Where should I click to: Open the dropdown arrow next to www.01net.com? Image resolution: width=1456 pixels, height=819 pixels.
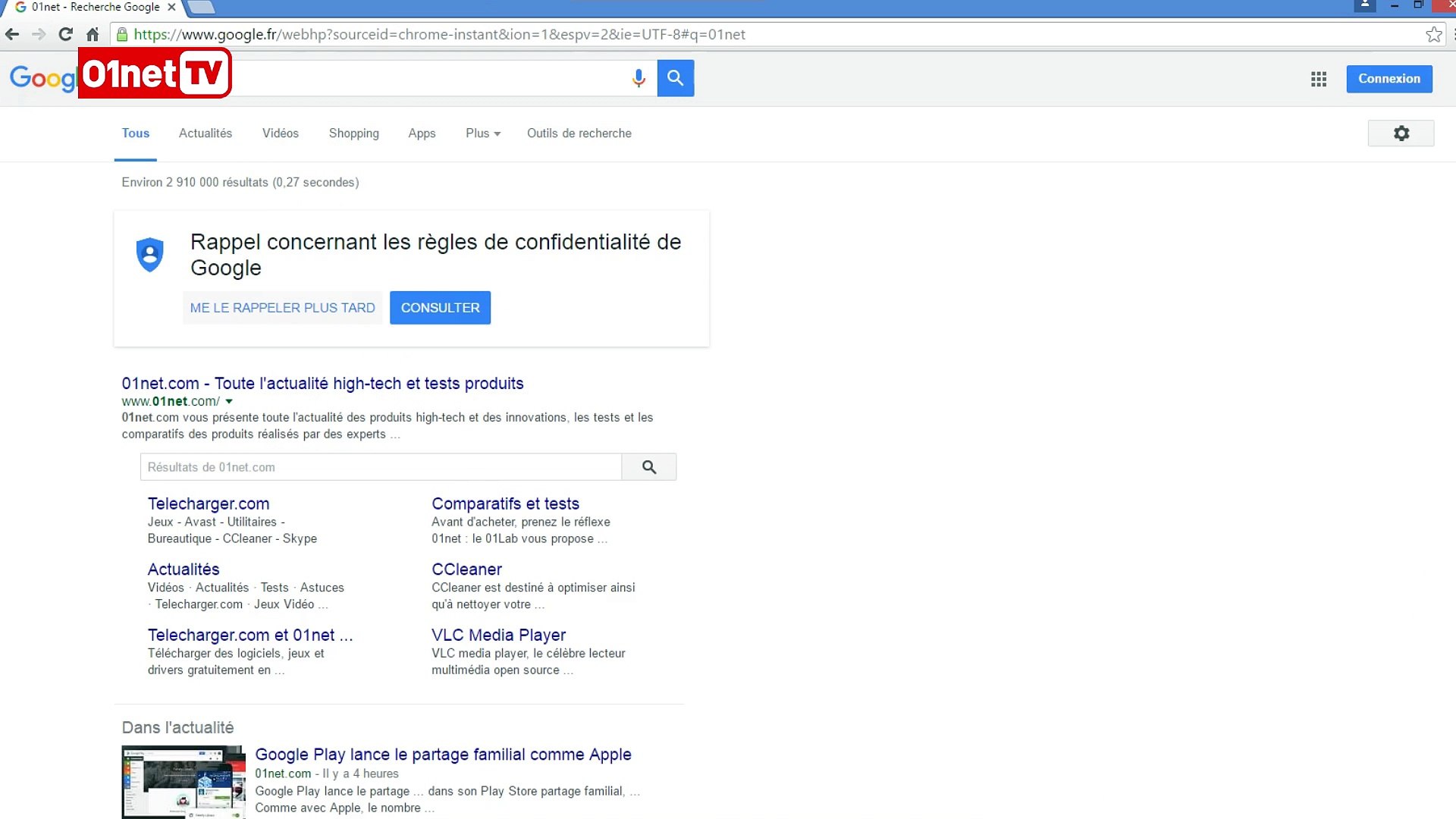pos(229,401)
